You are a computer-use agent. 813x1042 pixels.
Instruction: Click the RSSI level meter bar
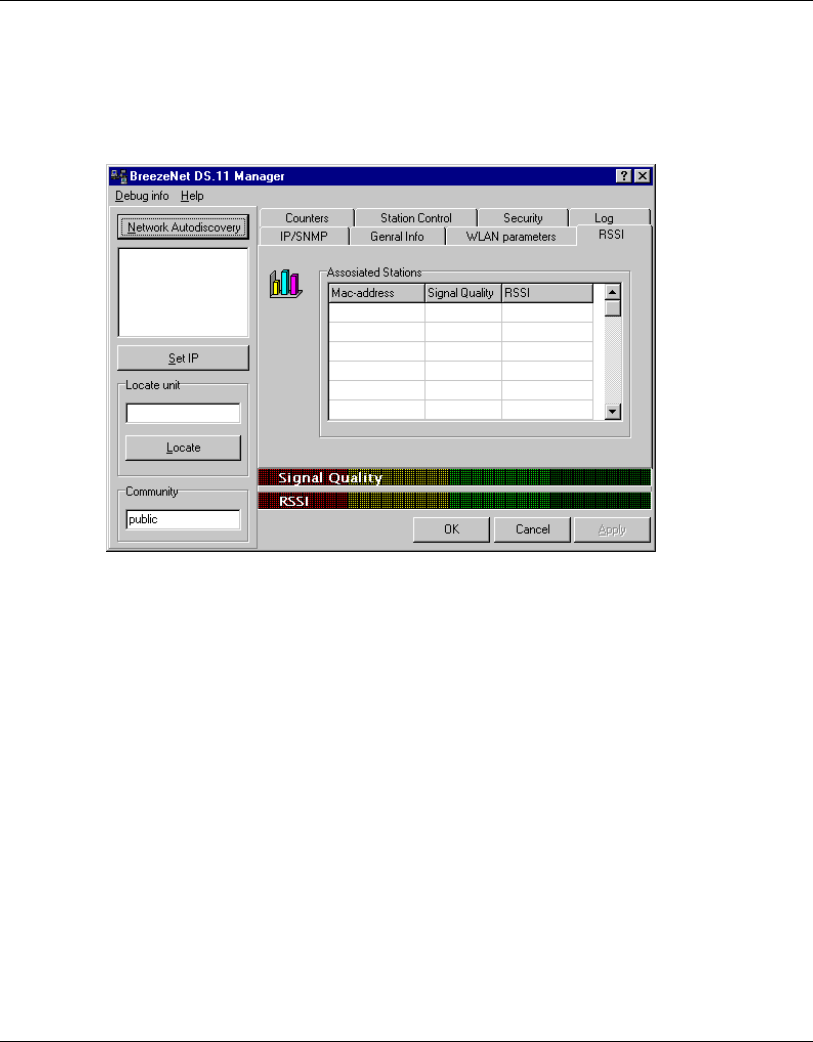(455, 500)
